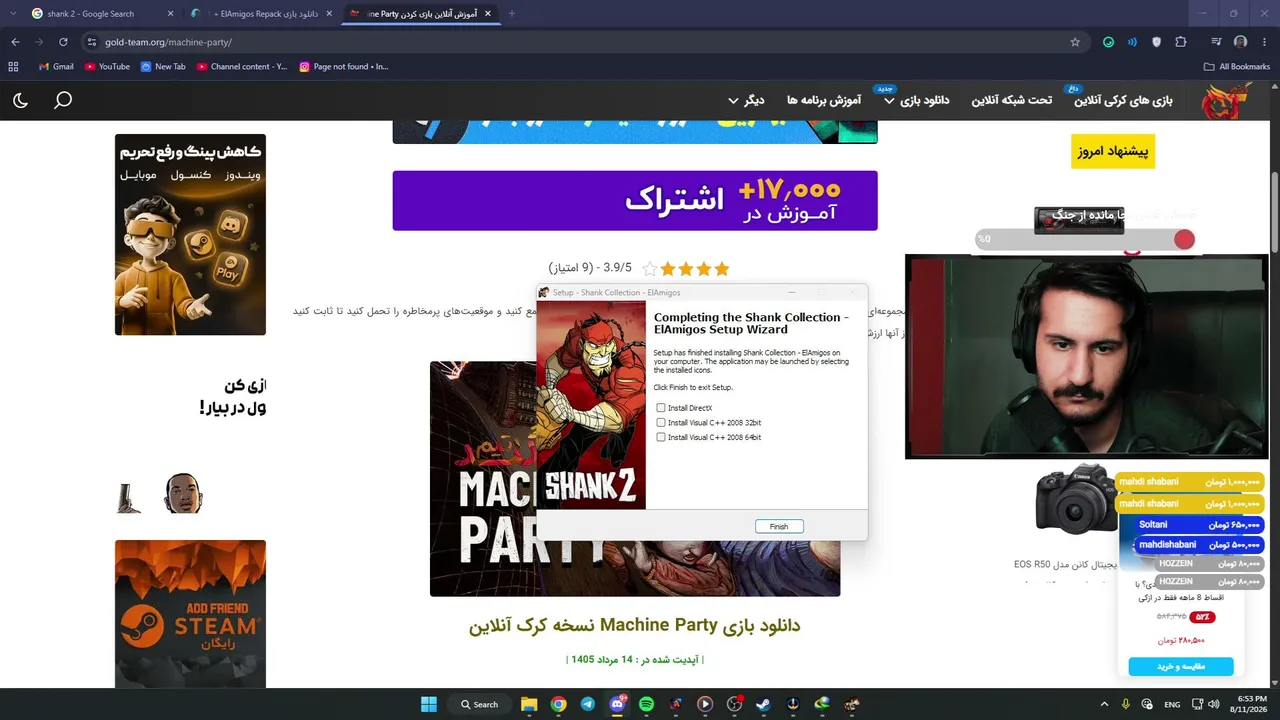
Task: Open the آموزش برنامه ها menu item
Action: pos(824,100)
